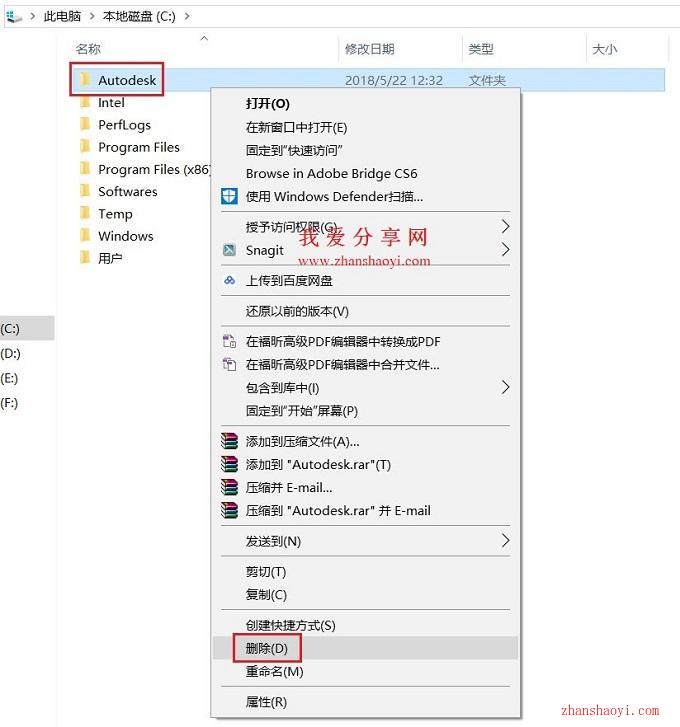Click WinRAR icon beside 添加到压缩文件(A)...
680x727 pixels.
(229, 441)
